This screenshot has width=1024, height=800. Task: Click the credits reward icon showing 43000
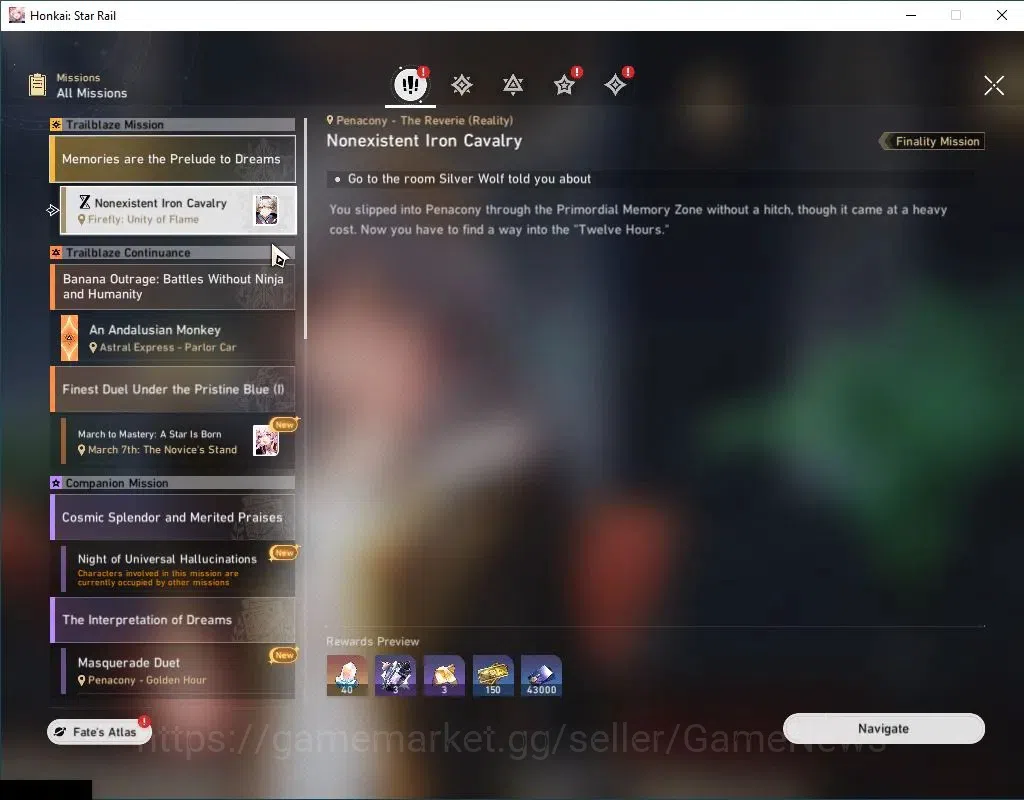pos(541,676)
